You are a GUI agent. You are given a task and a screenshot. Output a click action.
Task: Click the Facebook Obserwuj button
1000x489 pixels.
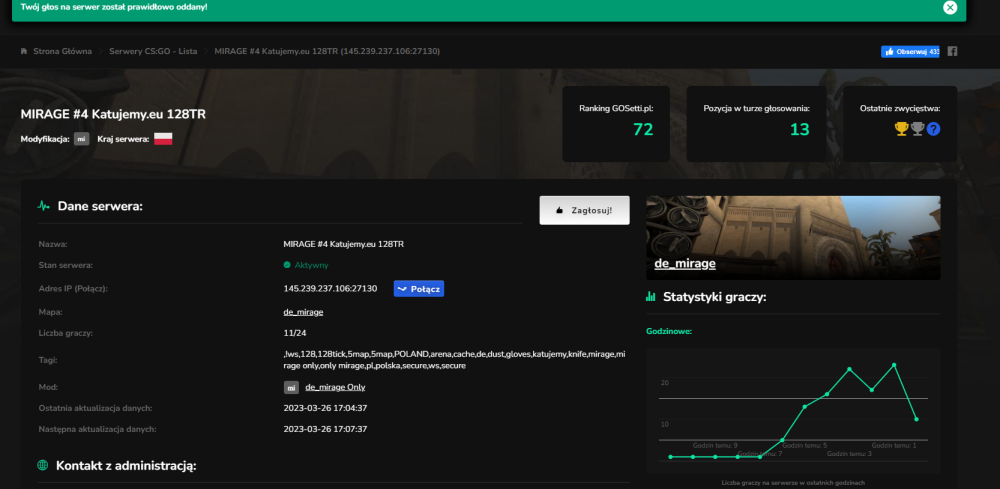pos(910,52)
